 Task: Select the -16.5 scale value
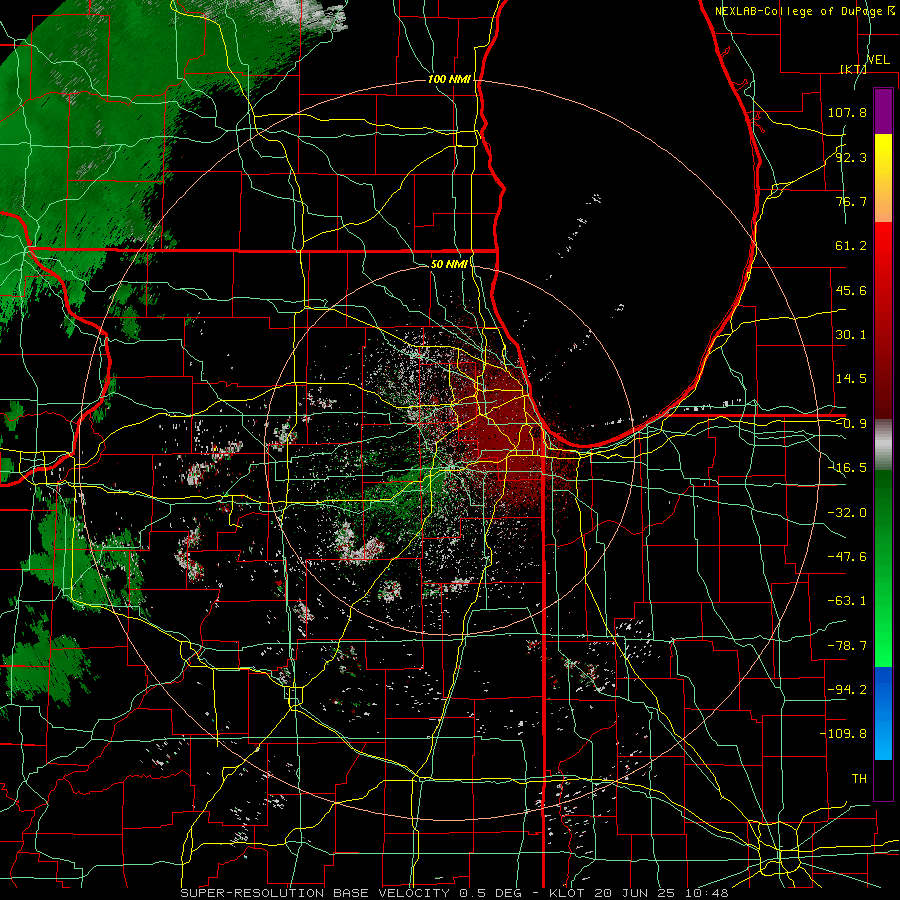point(847,468)
